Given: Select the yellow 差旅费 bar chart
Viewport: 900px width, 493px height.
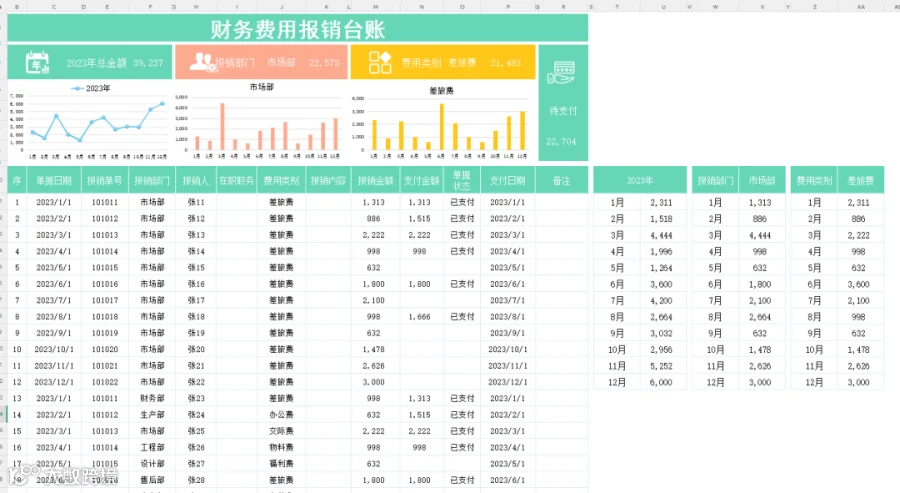Looking at the screenshot, I should (441, 123).
